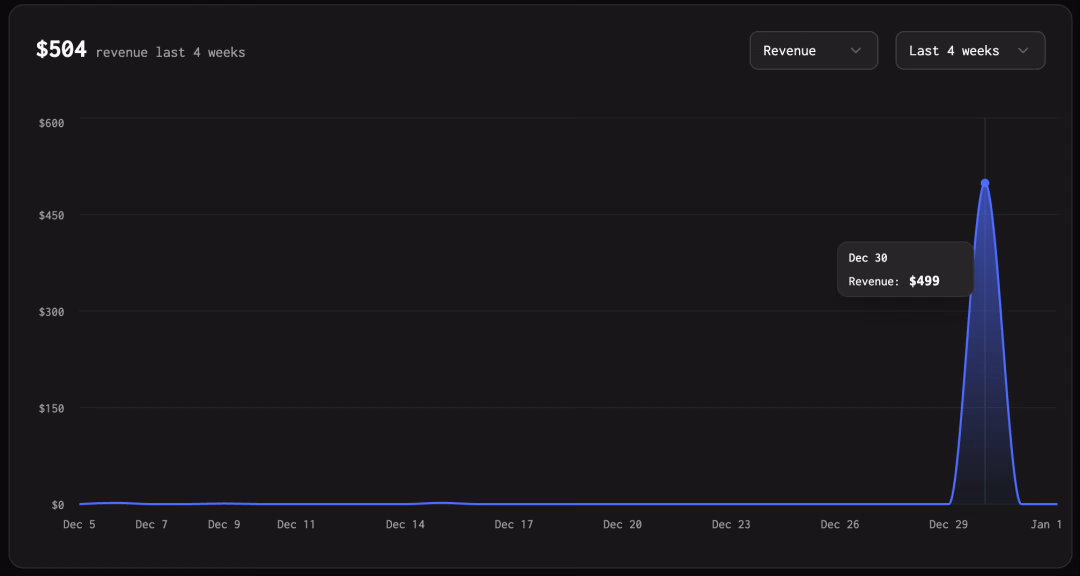
Task: Click the Dec 14 x-axis label
Action: coord(405,524)
